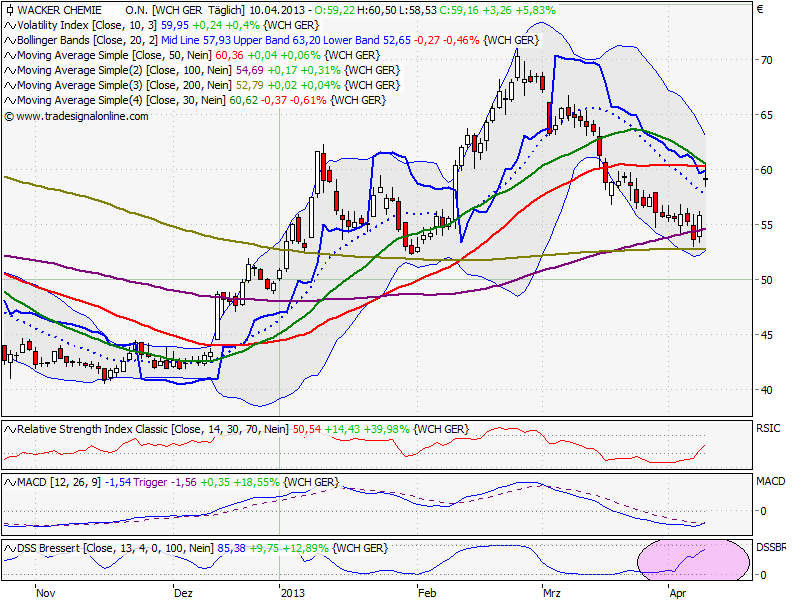800x600 pixels.
Task: Click the pink highlight ellipse in DSS Bressert panel
Action: pyautogui.click(x=693, y=562)
